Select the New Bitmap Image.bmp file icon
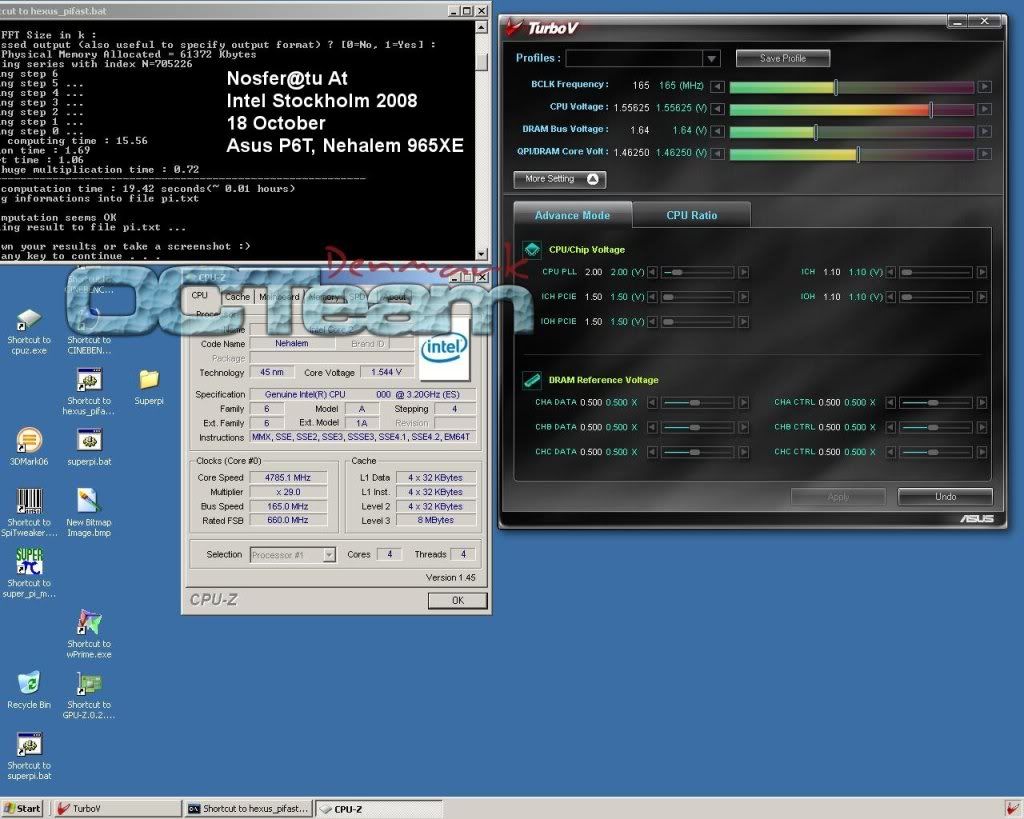The width and height of the screenshot is (1024, 819). (x=89, y=513)
